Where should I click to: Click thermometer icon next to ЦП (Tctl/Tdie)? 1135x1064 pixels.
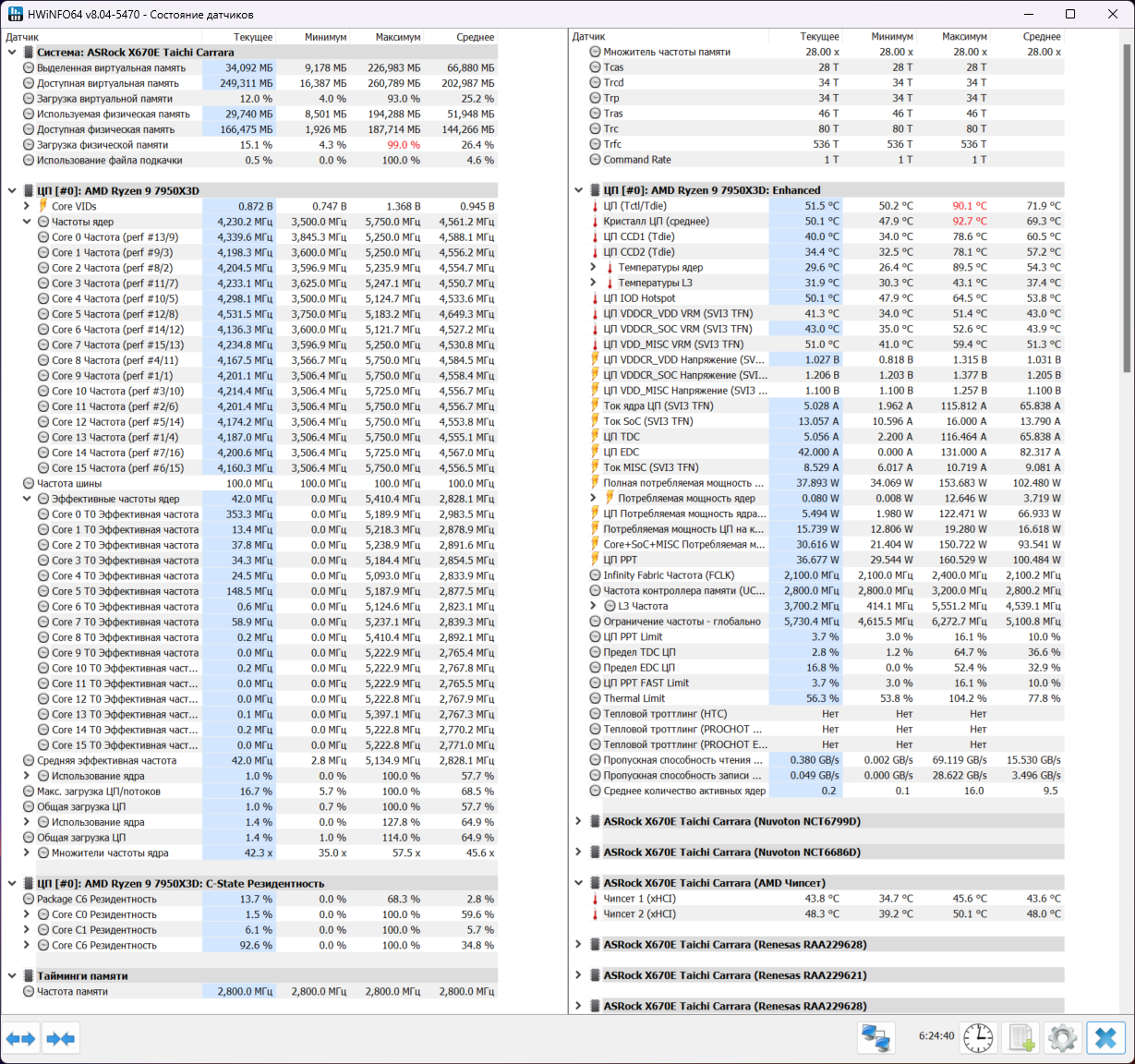tap(595, 206)
